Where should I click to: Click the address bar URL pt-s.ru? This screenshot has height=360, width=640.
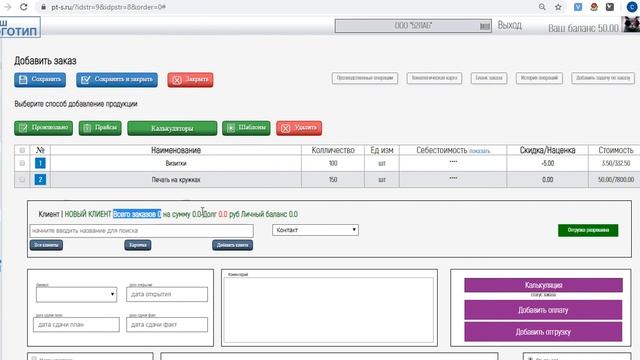coord(108,7)
